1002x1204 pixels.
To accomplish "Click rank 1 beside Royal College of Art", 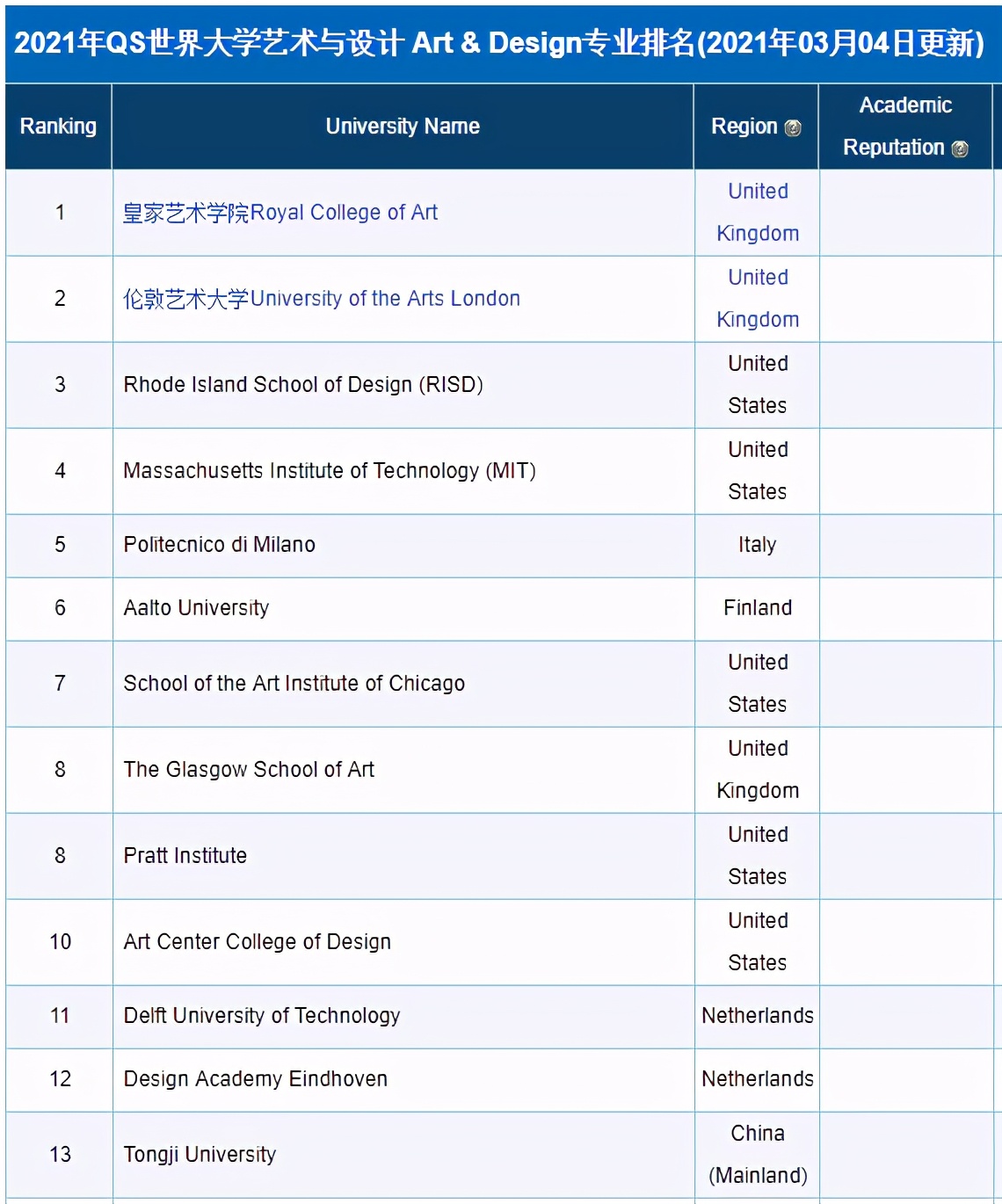I will click(x=60, y=213).
